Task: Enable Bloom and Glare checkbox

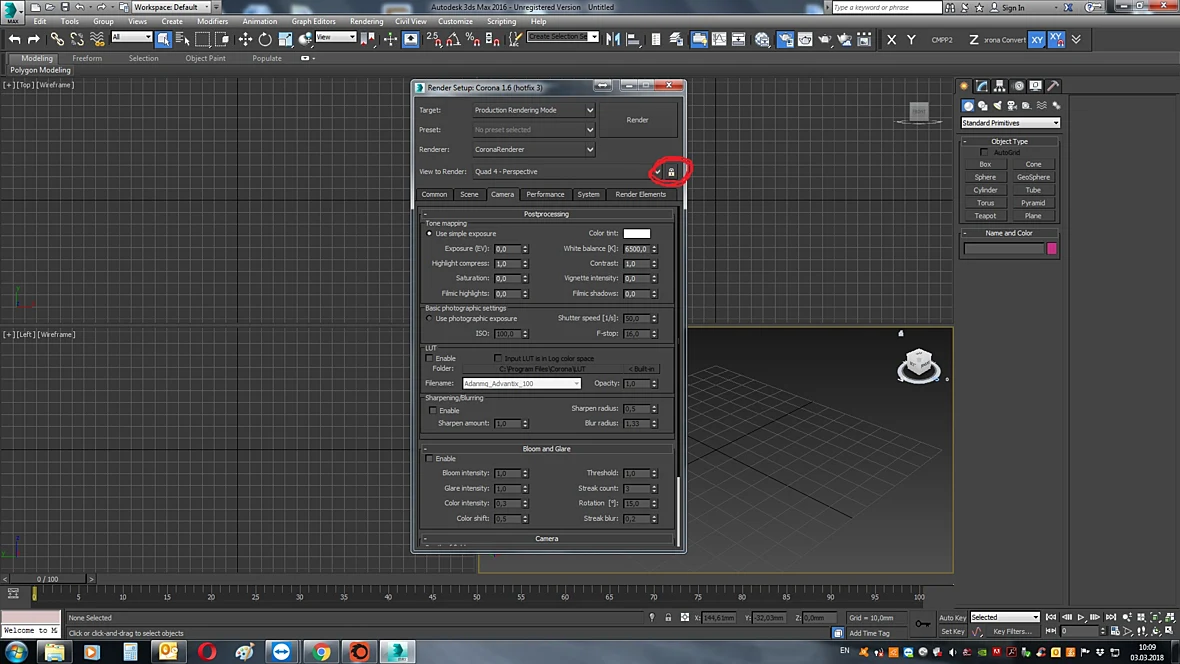Action: (x=430, y=458)
